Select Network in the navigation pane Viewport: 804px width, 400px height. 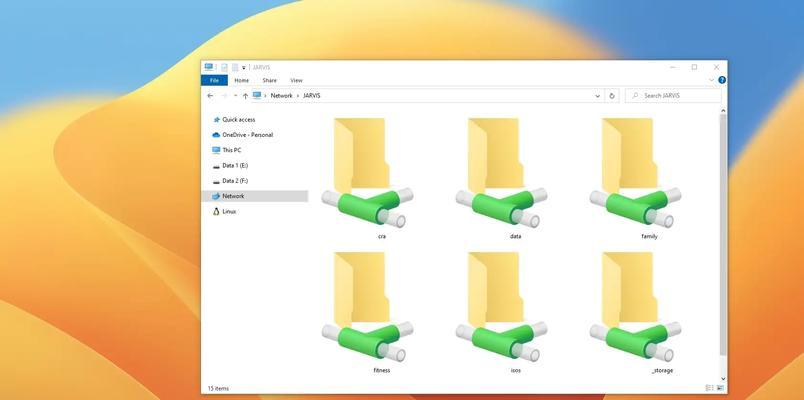[255, 196]
